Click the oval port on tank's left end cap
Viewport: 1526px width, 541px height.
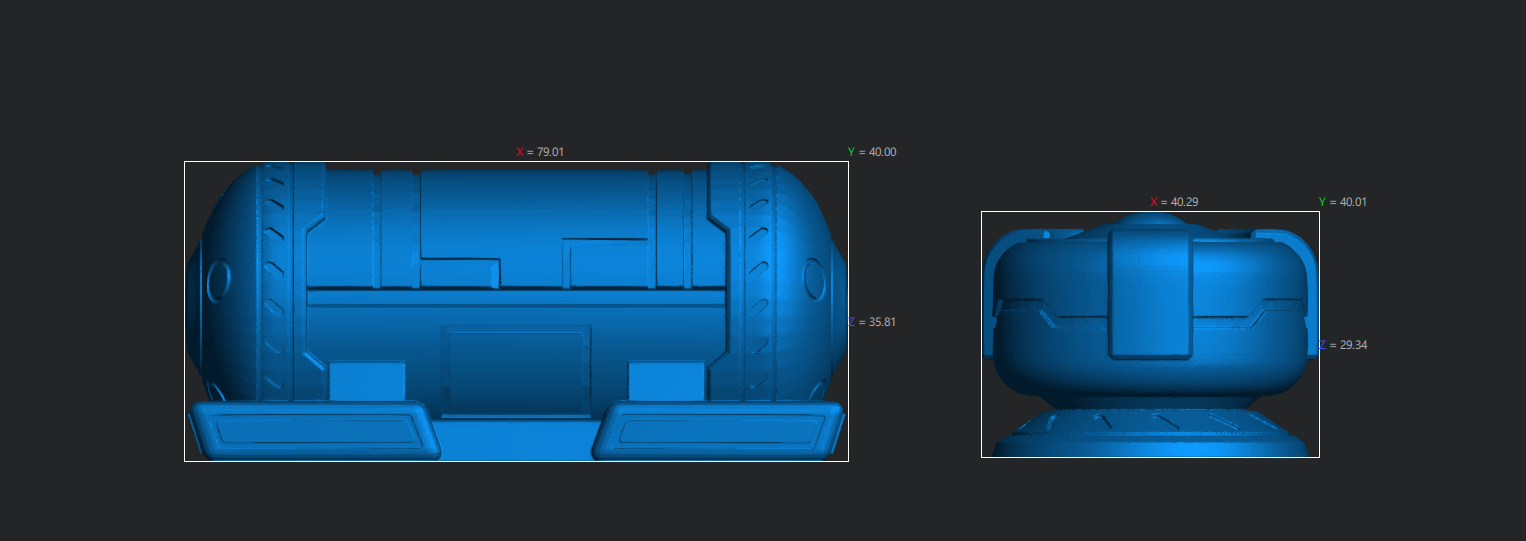pos(219,281)
